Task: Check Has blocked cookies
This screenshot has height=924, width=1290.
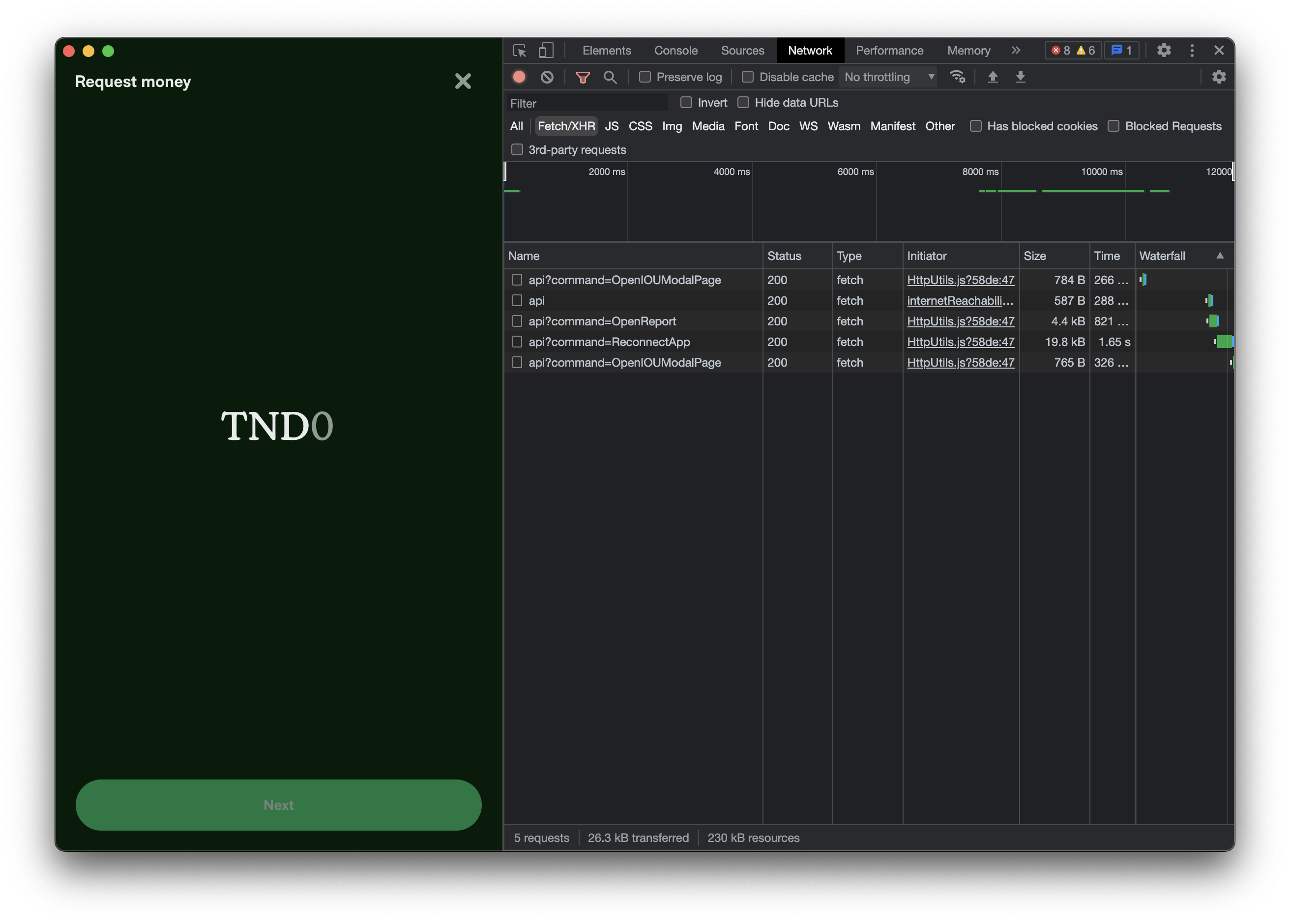Action: click(x=975, y=126)
